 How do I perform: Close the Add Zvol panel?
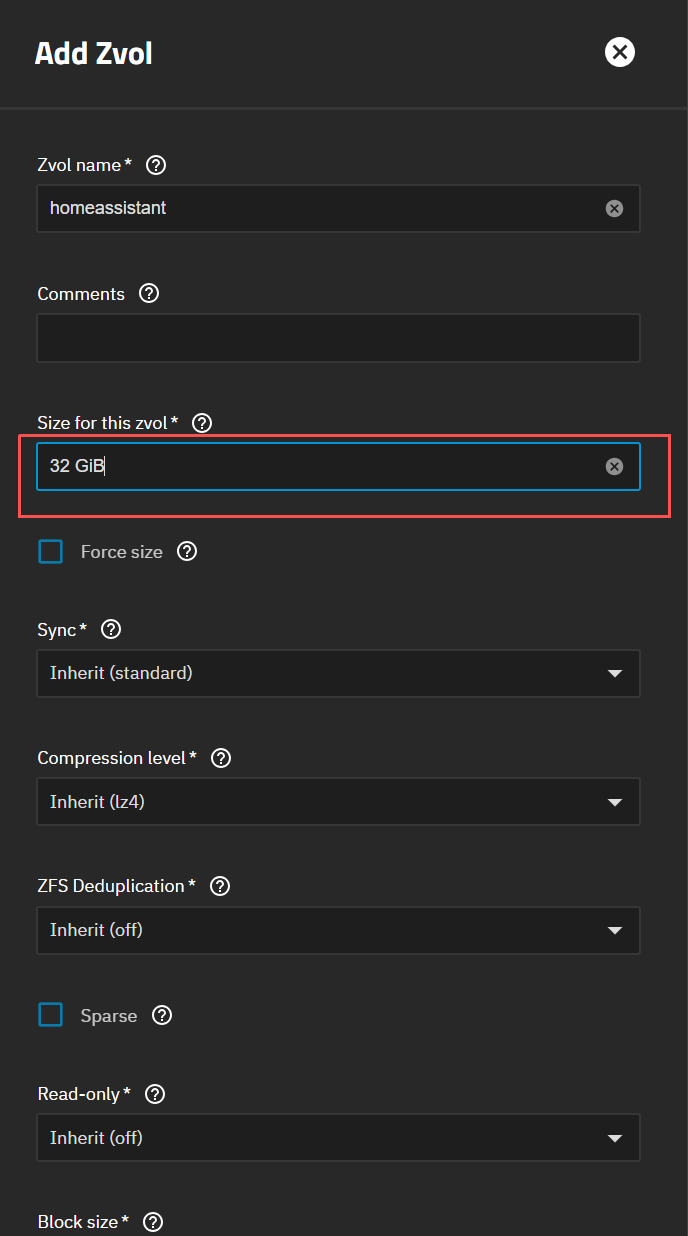tap(620, 52)
